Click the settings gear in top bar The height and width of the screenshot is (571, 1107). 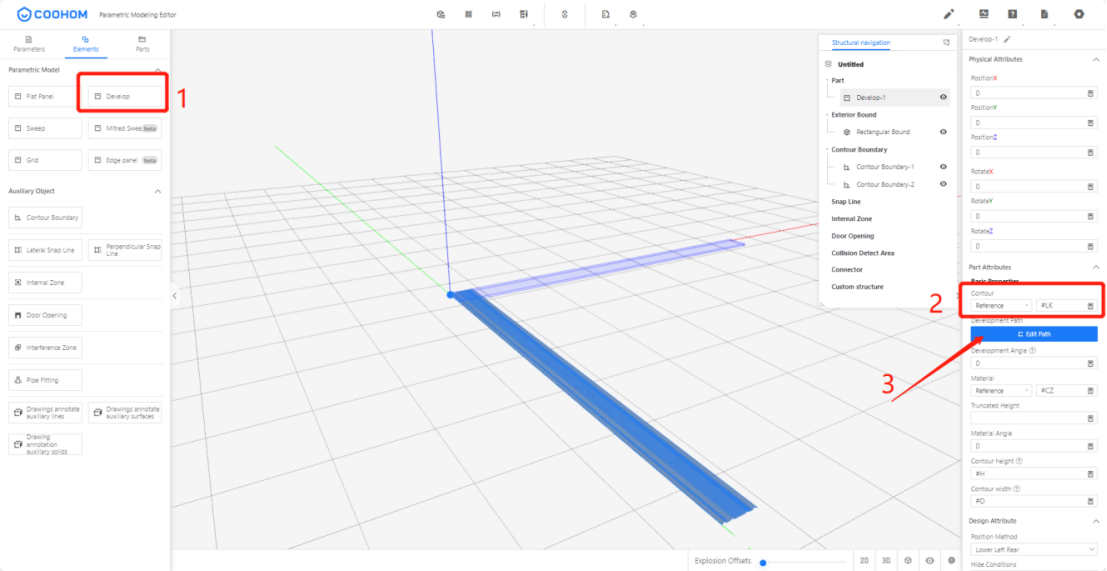(x=1078, y=14)
